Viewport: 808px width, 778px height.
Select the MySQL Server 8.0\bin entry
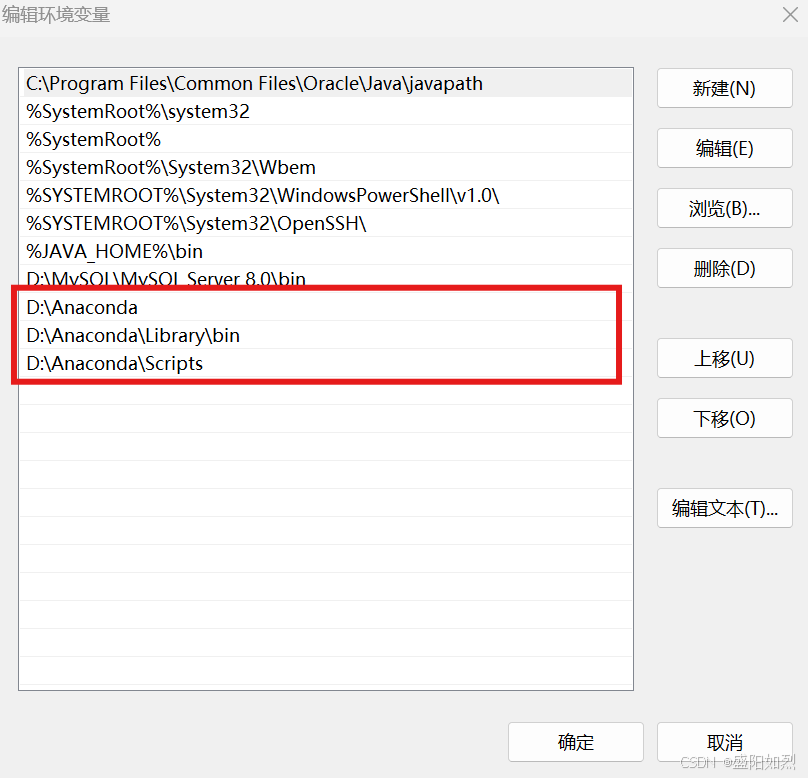[x=326, y=279]
